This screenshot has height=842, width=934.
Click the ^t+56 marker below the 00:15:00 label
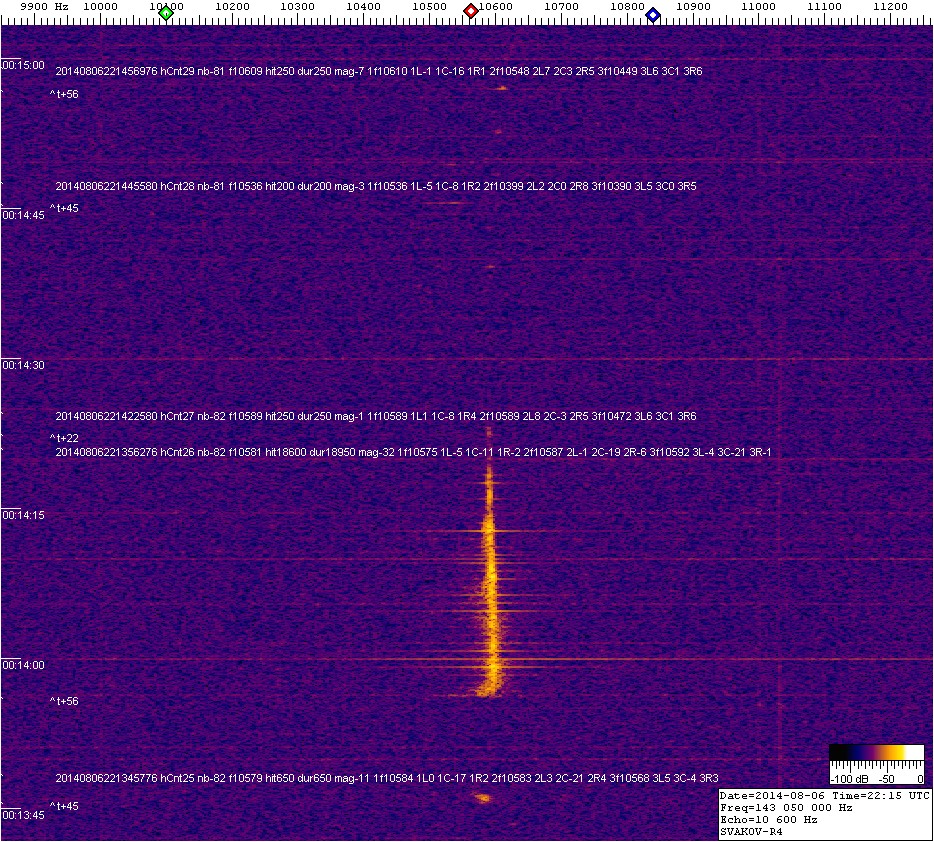[64, 94]
